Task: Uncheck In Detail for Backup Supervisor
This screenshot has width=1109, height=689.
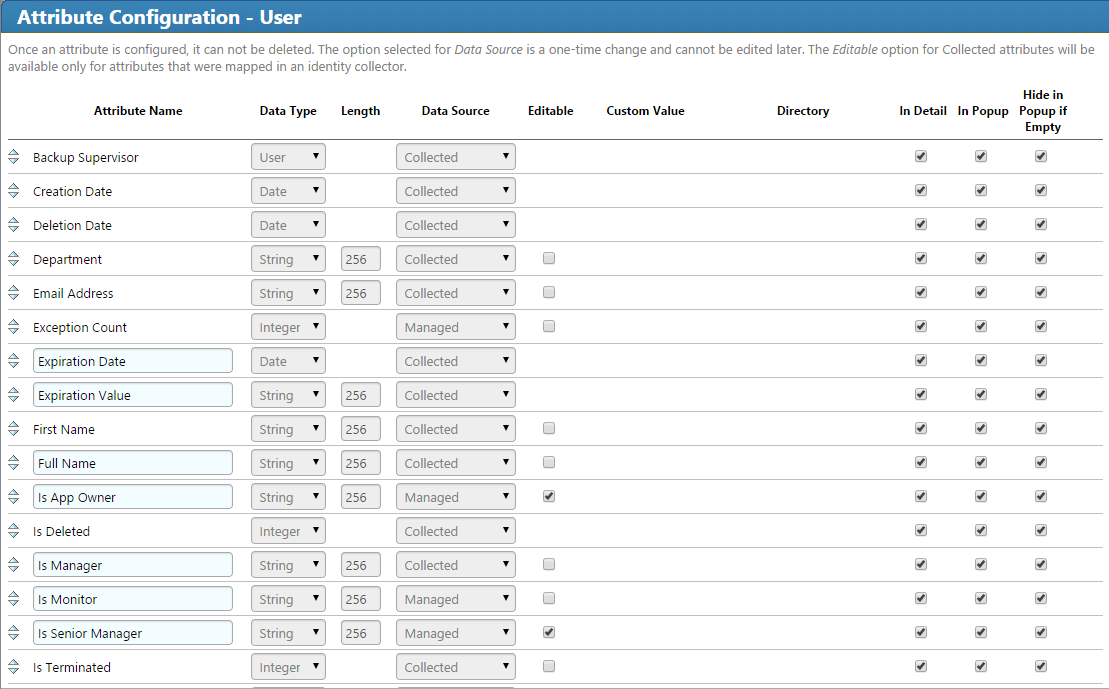Action: coord(920,156)
